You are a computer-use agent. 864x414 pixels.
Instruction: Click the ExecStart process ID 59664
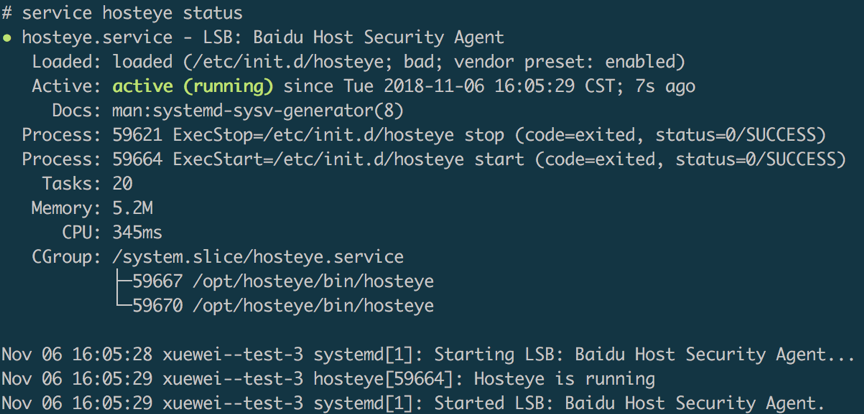point(137,159)
